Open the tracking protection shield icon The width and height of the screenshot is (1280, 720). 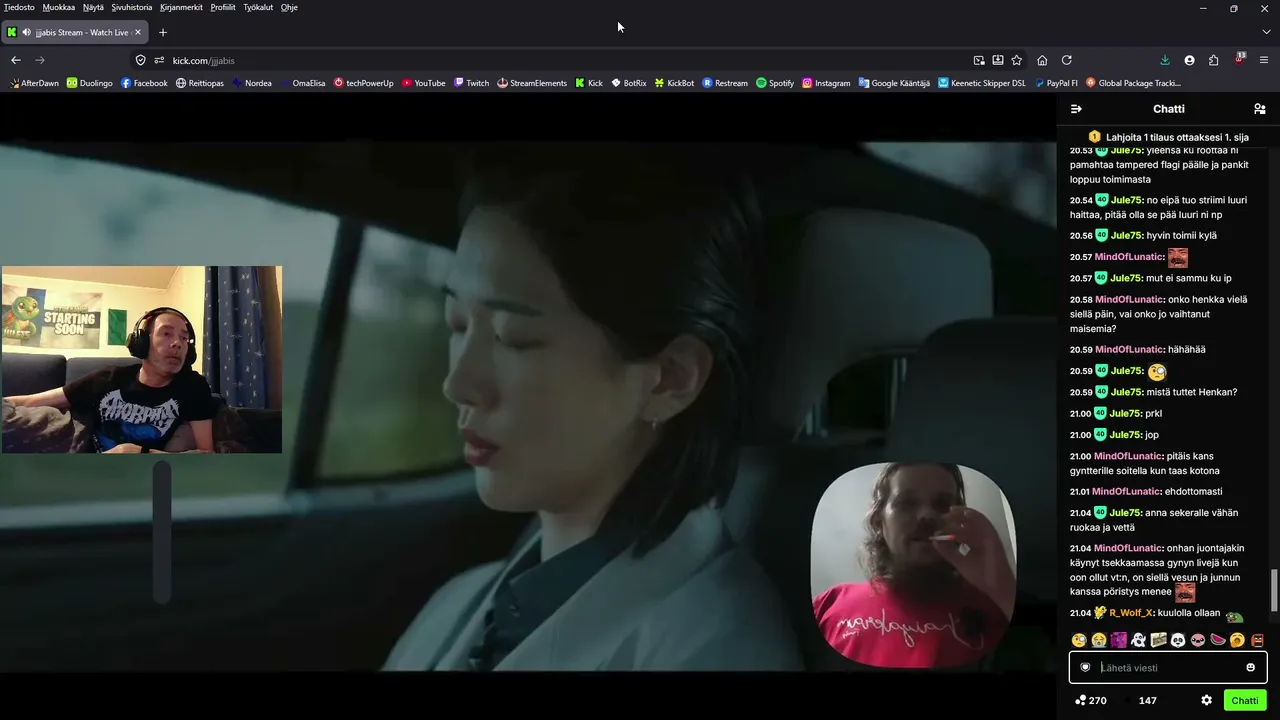(141, 60)
